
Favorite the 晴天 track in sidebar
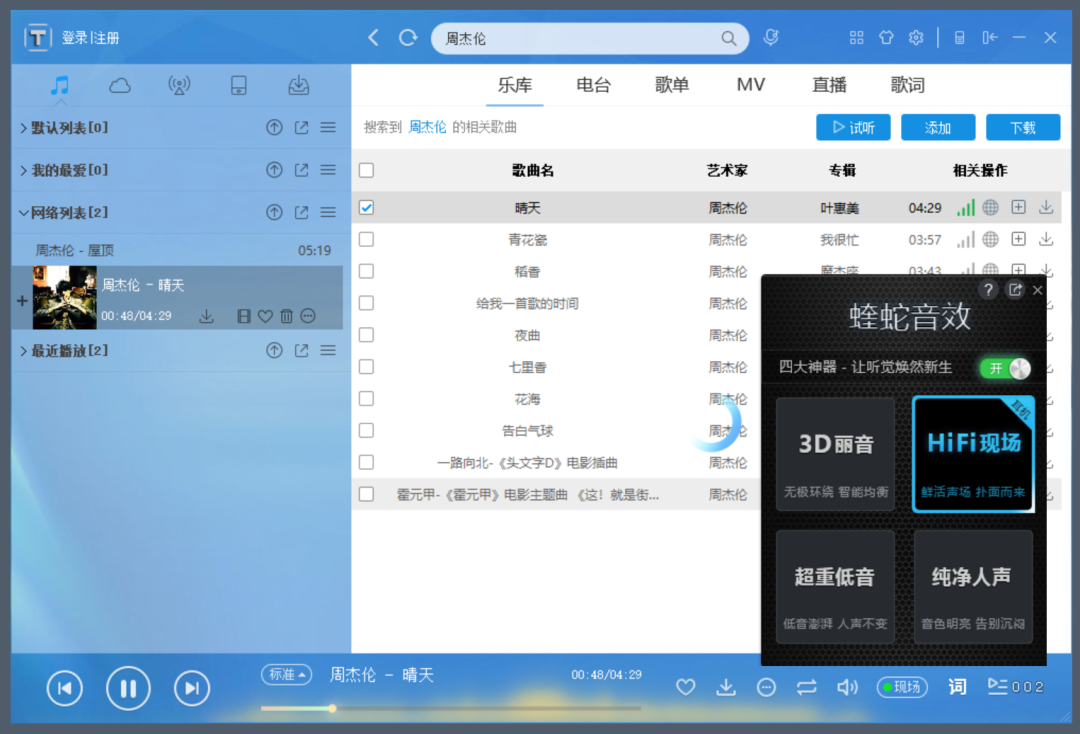tap(265, 316)
